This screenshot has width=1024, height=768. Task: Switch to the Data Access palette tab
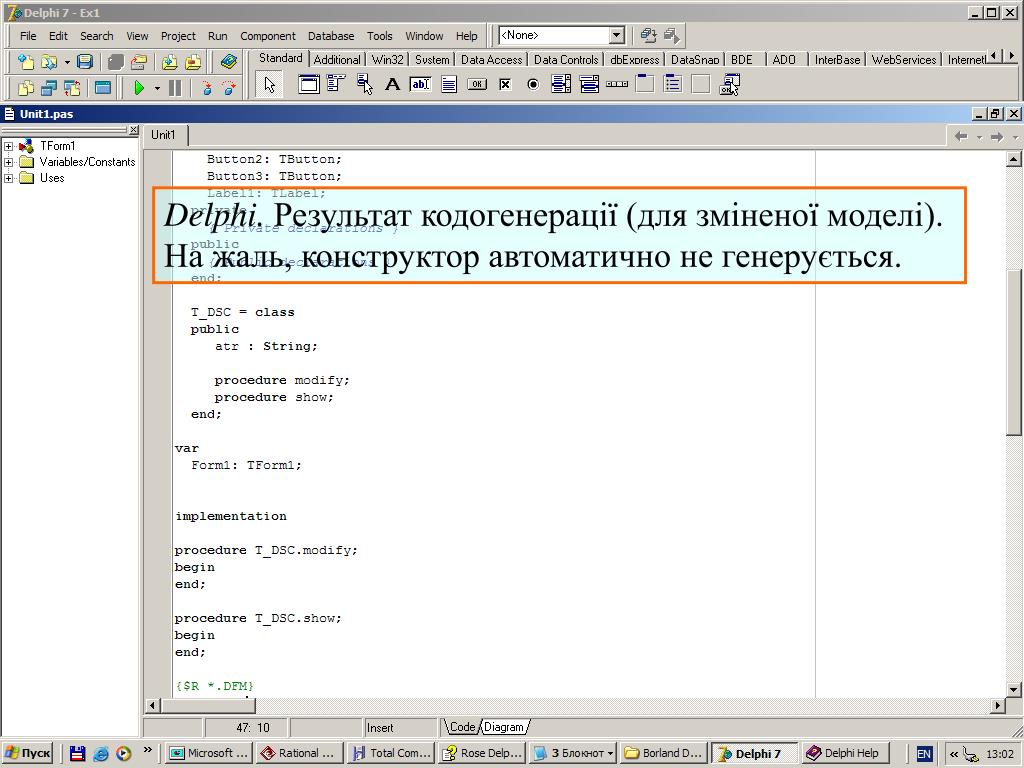pos(492,59)
